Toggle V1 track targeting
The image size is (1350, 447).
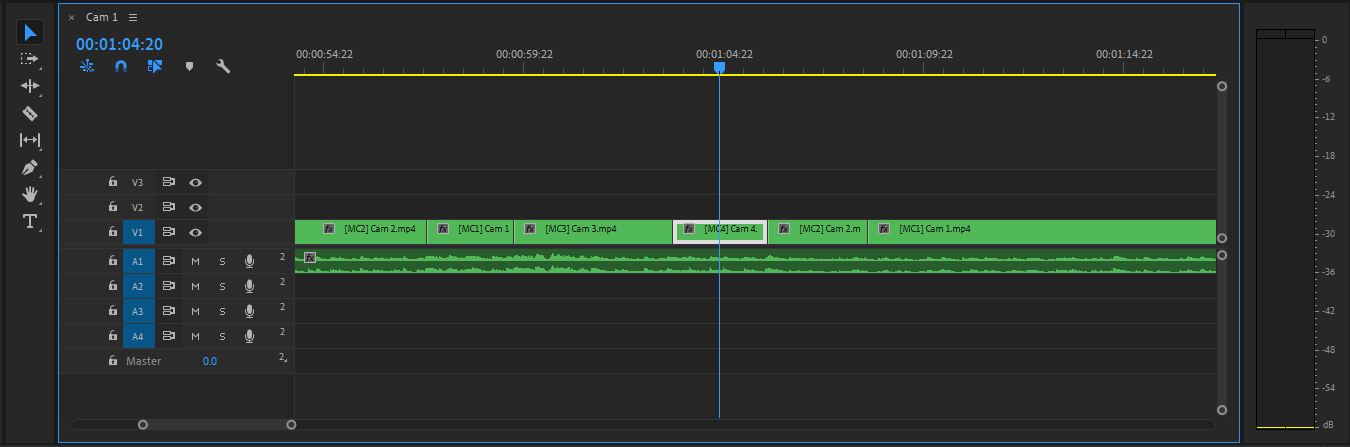pyautogui.click(x=138, y=232)
